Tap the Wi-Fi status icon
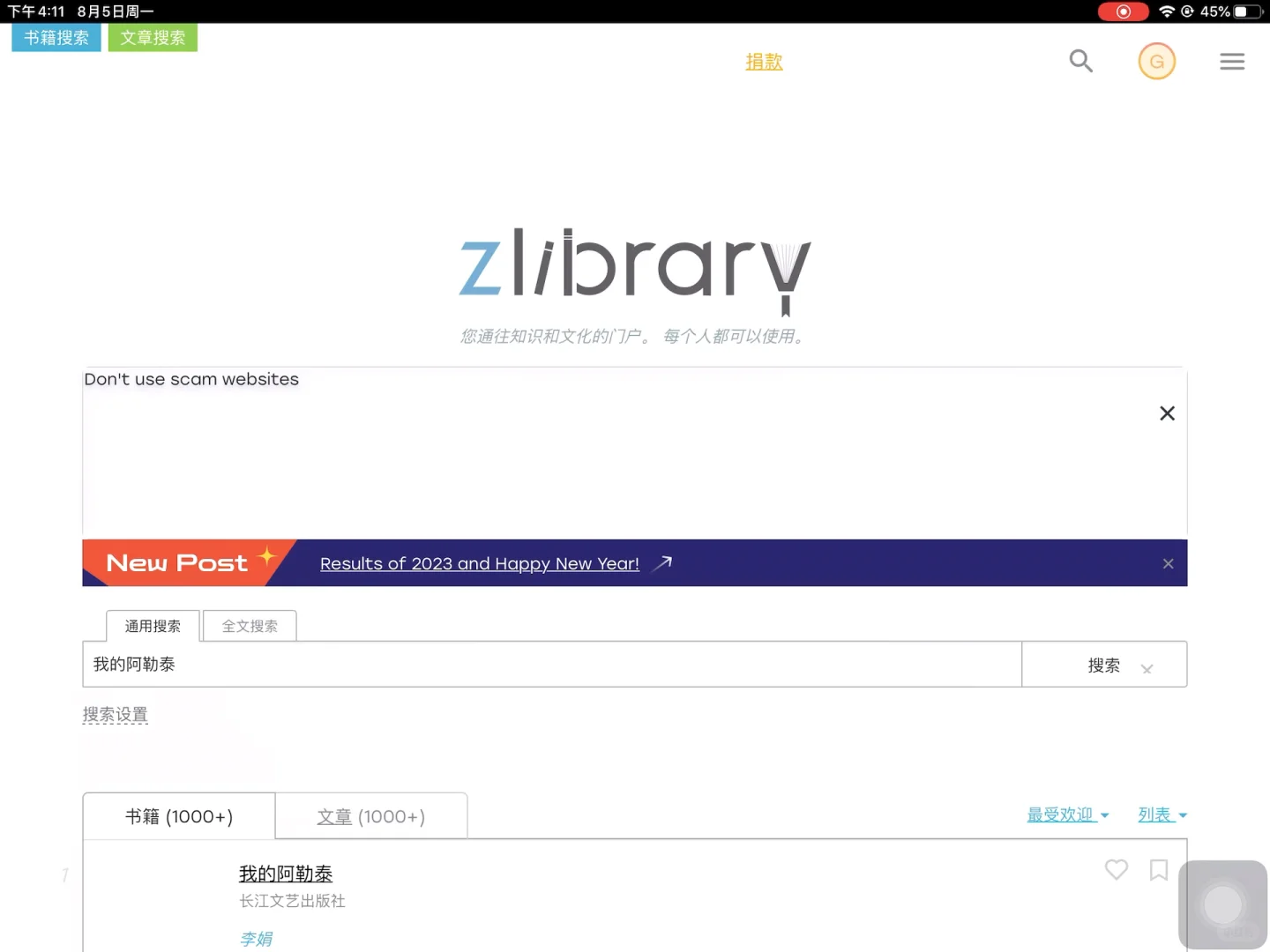Screen dimensions: 1270x952 coord(1167,11)
